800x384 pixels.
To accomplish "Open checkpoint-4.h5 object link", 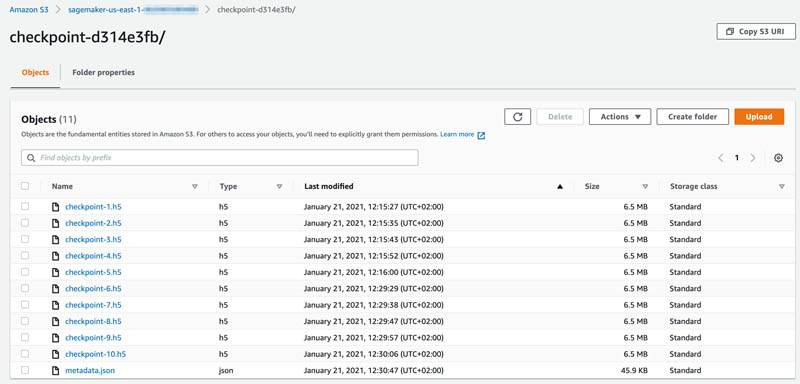I will (93, 256).
